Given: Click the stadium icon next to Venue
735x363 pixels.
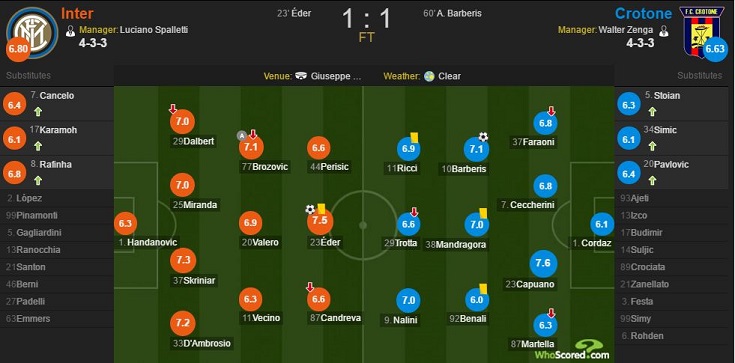Looking at the screenshot, I should point(302,76).
